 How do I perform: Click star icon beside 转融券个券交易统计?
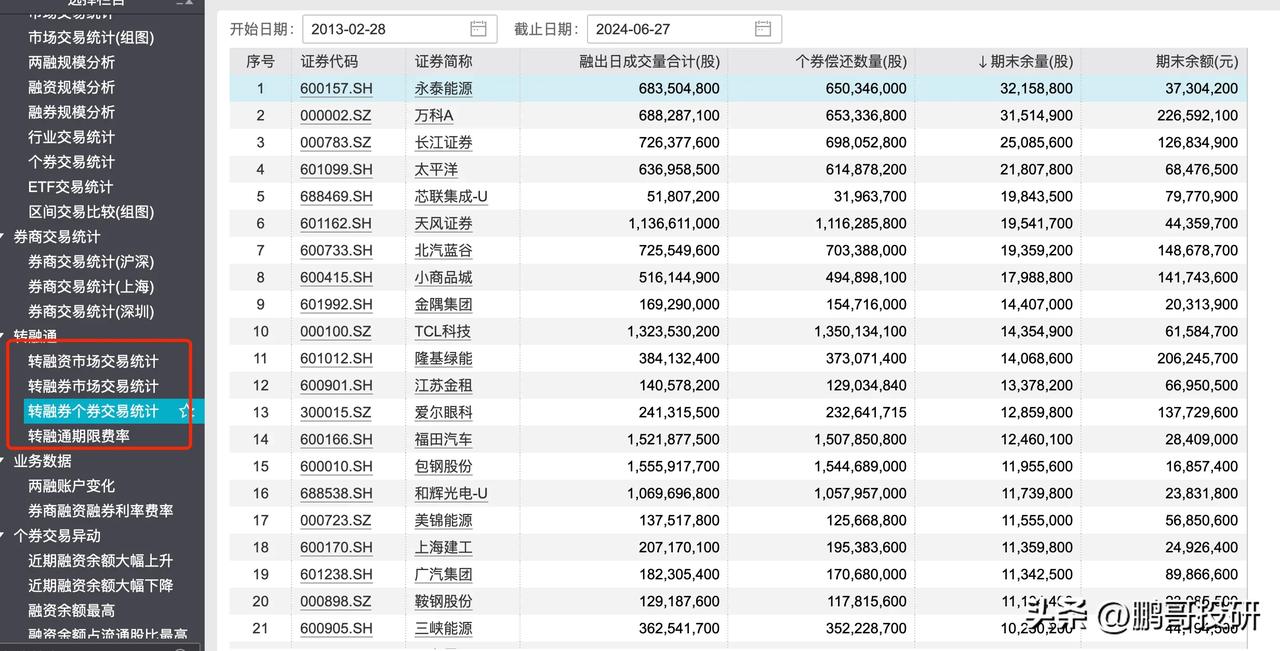pos(185,411)
